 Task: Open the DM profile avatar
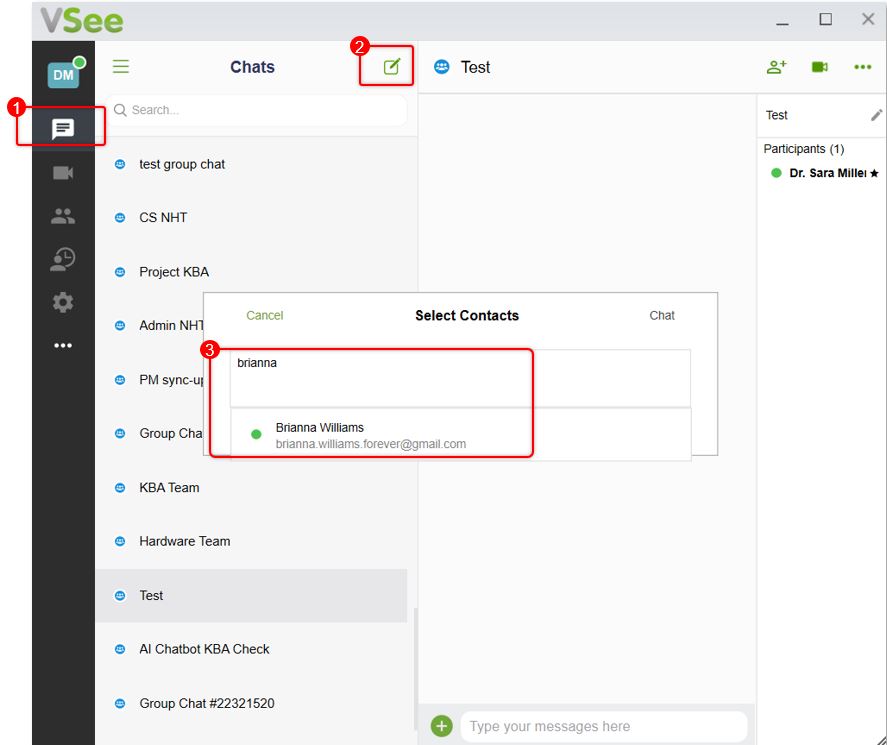63,75
